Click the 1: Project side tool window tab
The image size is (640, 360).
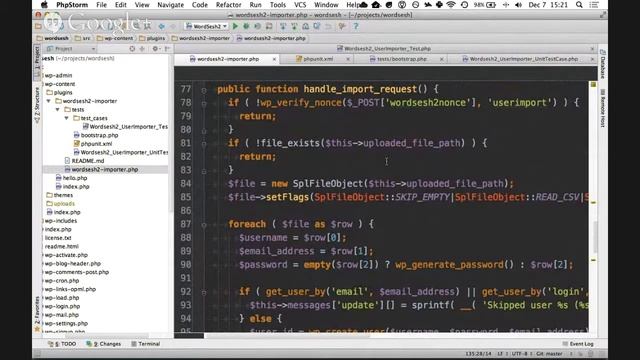point(37,62)
